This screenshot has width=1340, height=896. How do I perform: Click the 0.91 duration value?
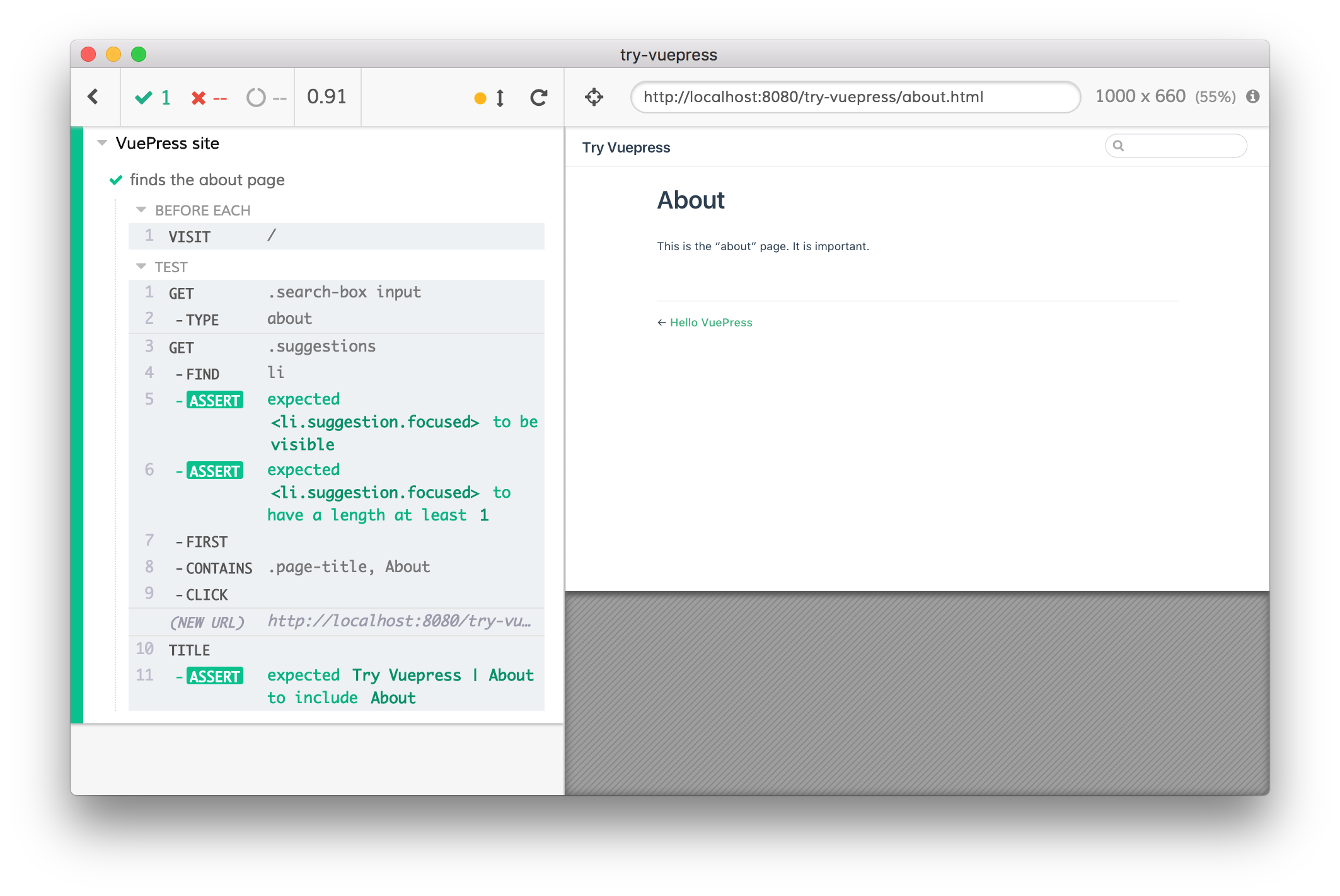327,97
